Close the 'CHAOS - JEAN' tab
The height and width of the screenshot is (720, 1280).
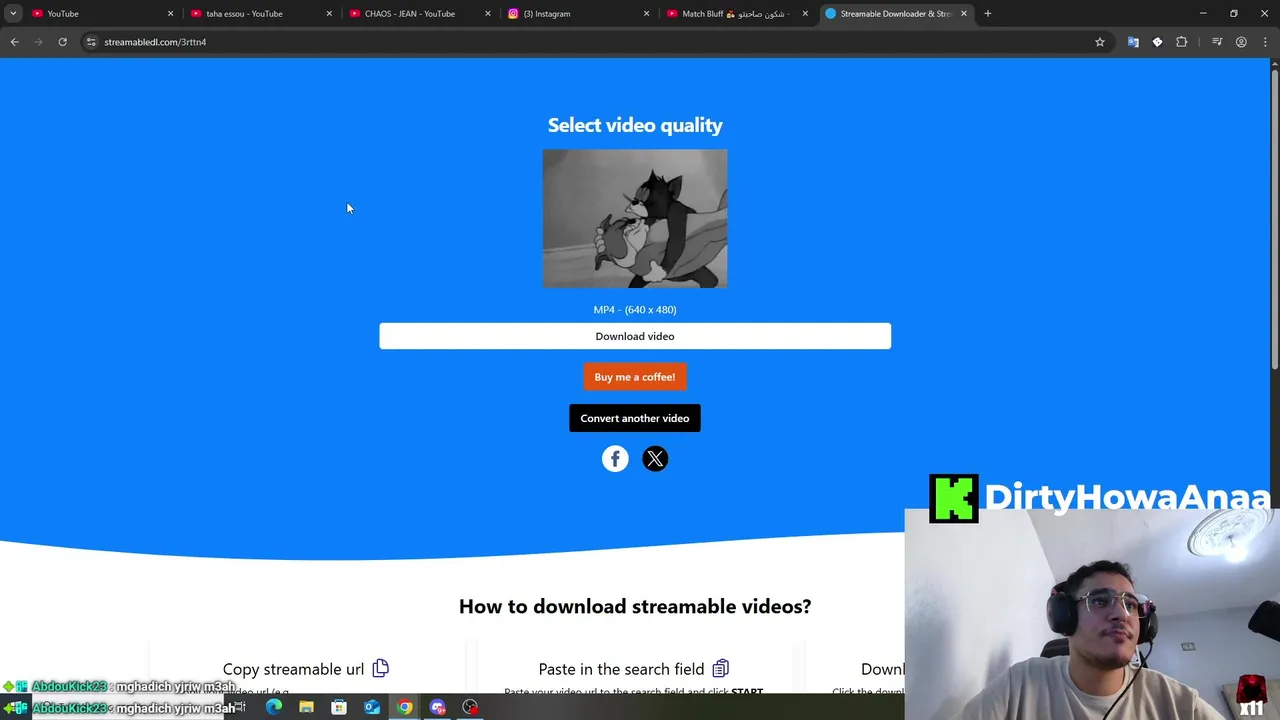(488, 14)
